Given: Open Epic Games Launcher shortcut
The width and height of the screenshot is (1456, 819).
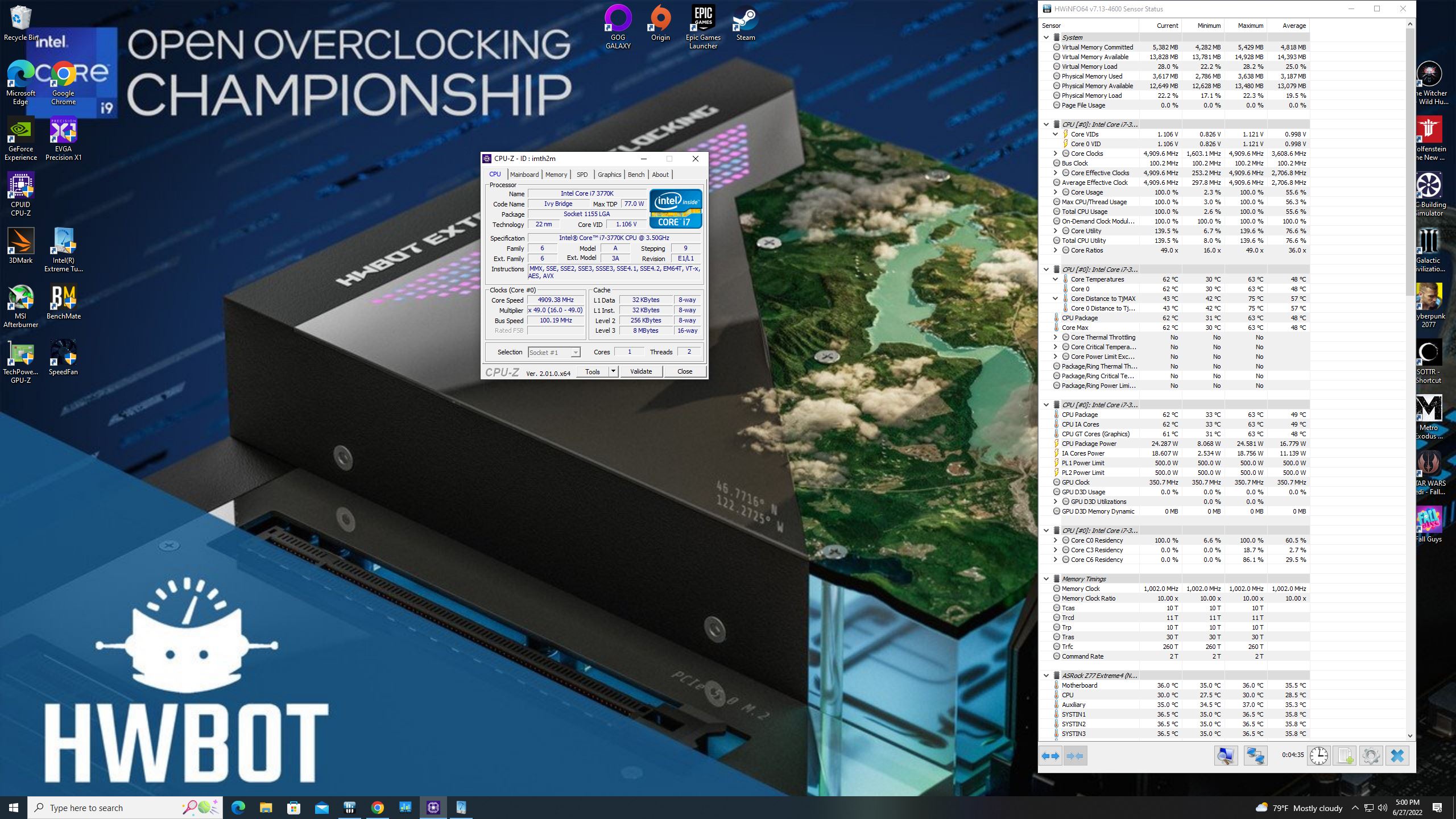Looking at the screenshot, I should [703, 26].
